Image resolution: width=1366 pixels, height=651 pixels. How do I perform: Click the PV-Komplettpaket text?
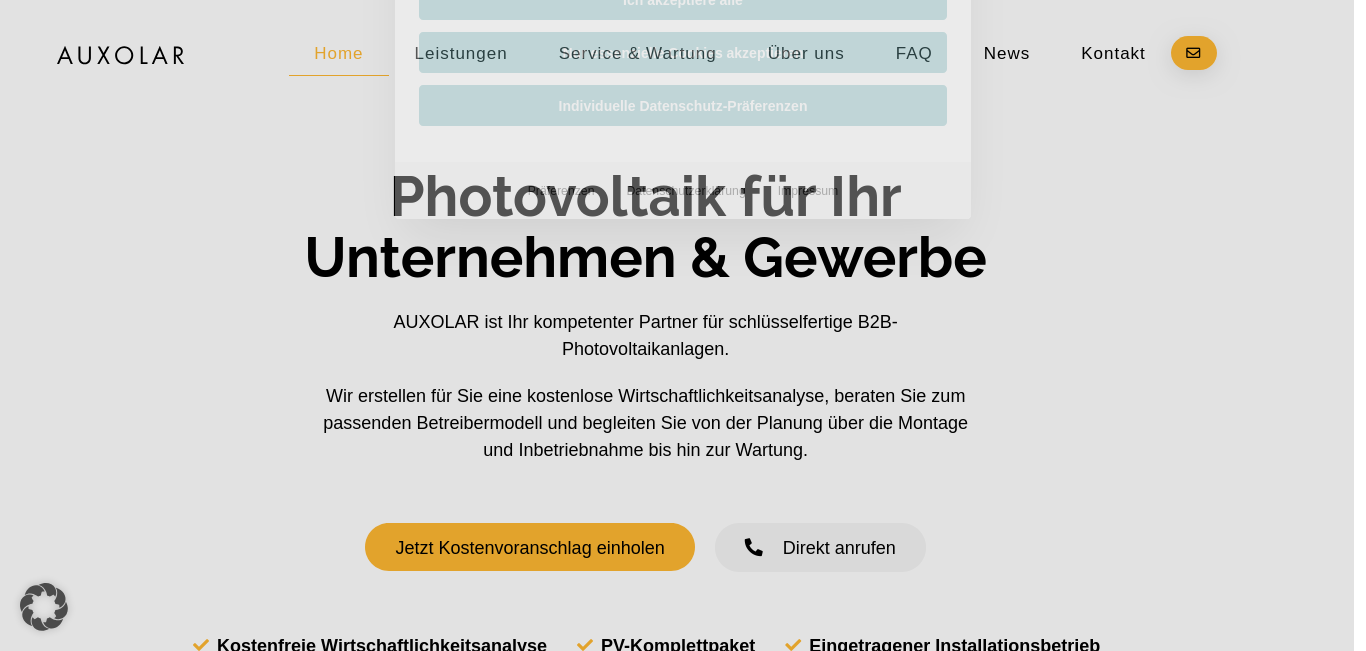pos(678,645)
